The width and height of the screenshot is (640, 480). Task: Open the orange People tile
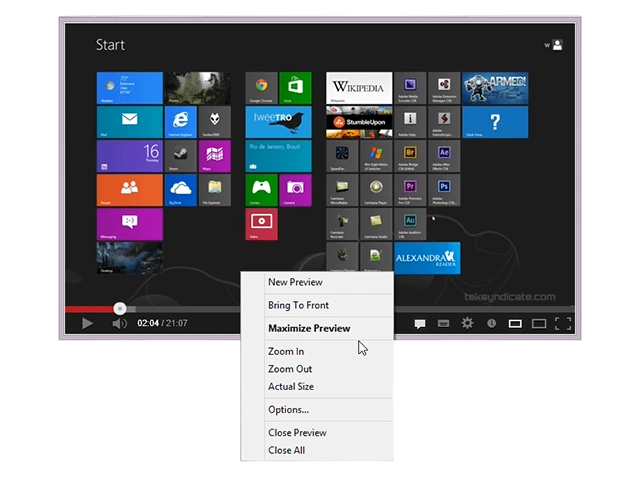click(x=129, y=190)
